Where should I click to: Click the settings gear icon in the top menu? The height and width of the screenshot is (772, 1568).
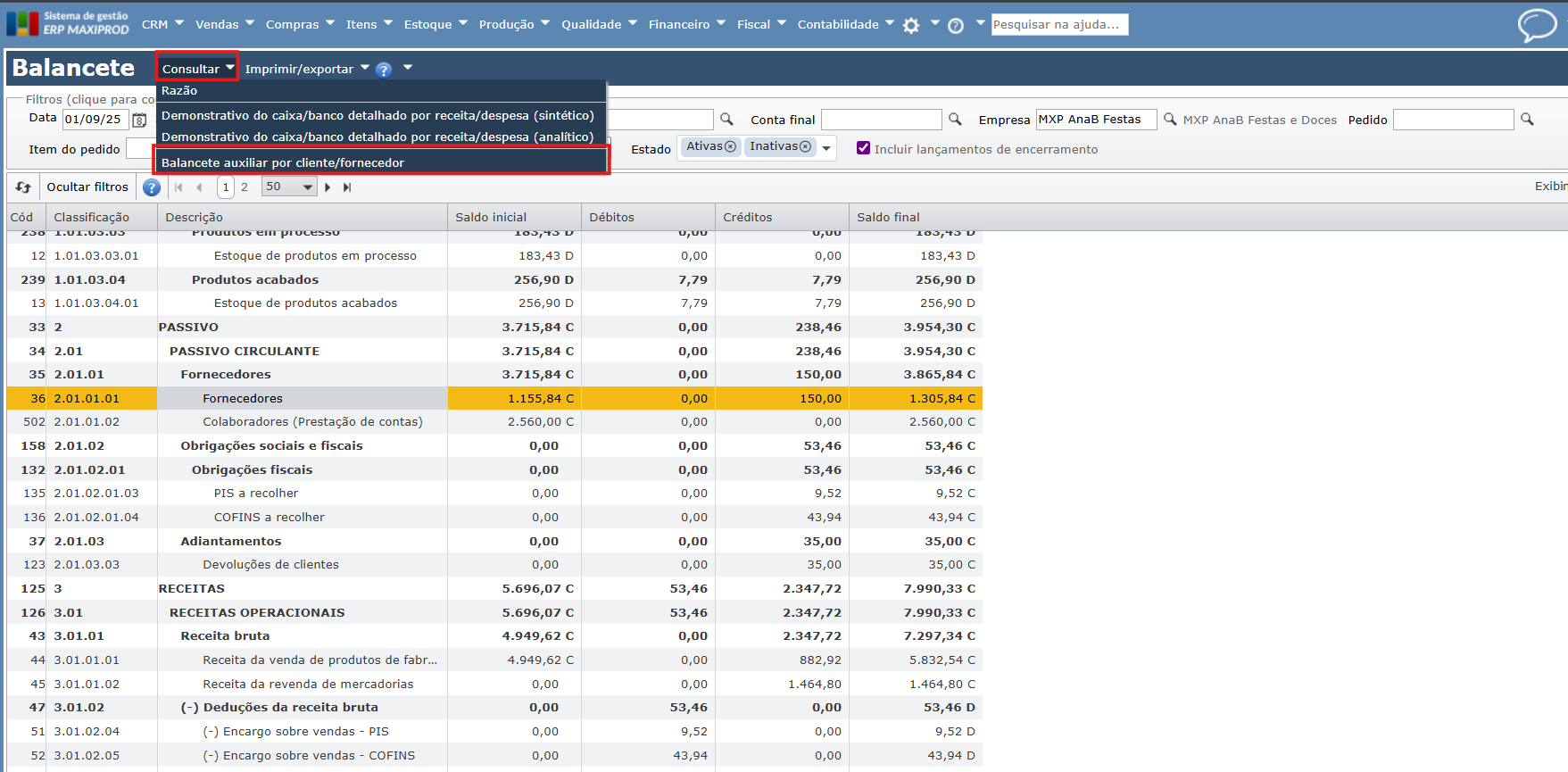pos(911,26)
